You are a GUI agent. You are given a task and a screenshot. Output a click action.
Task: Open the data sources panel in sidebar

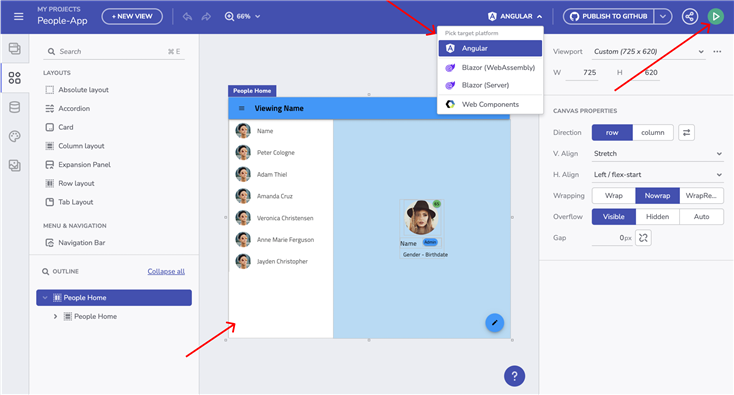[x=15, y=107]
